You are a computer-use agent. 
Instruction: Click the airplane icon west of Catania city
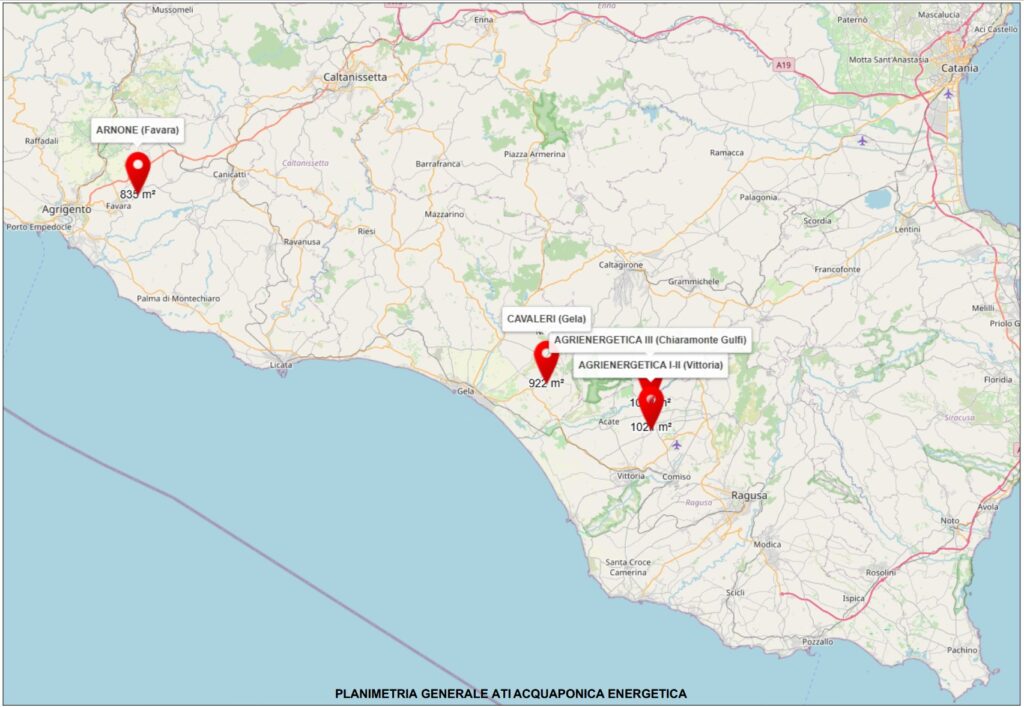coord(862,140)
